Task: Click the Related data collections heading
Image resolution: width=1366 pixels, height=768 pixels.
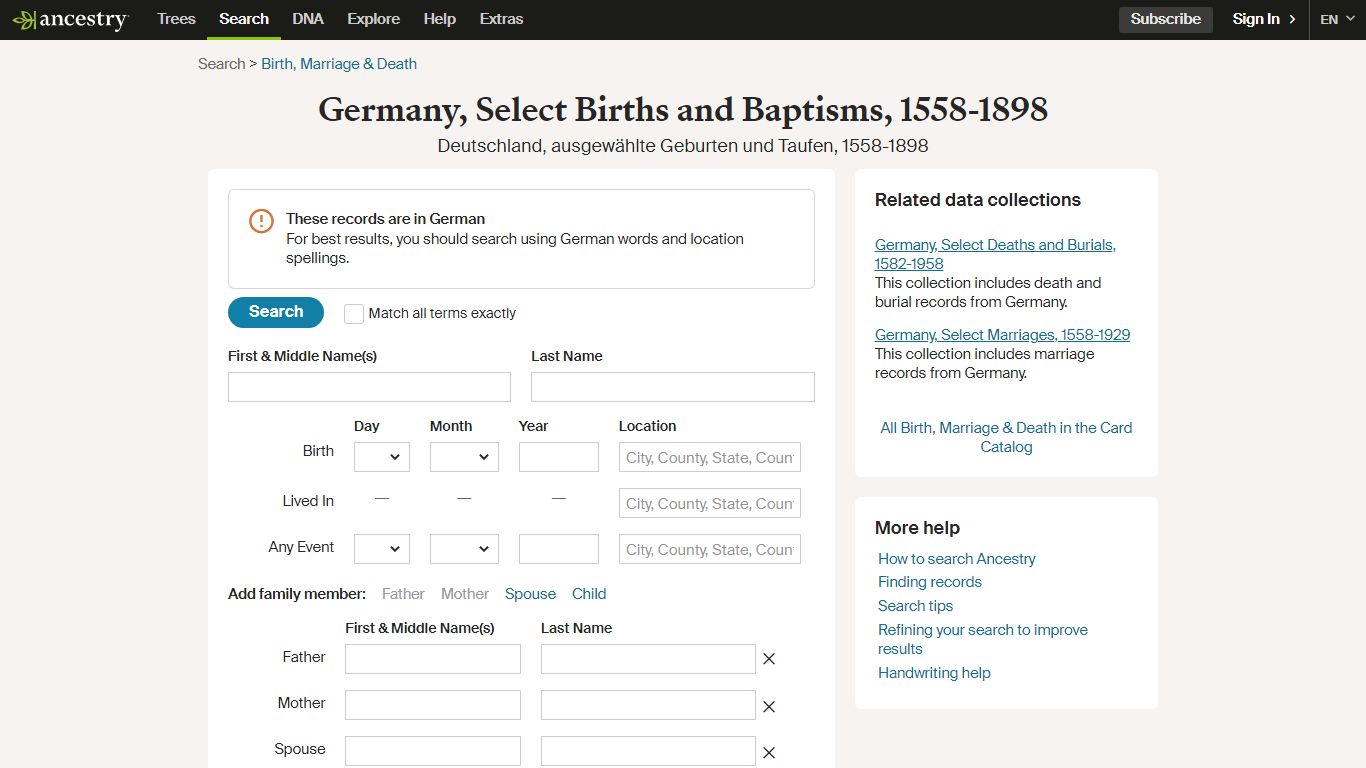Action: pos(978,200)
